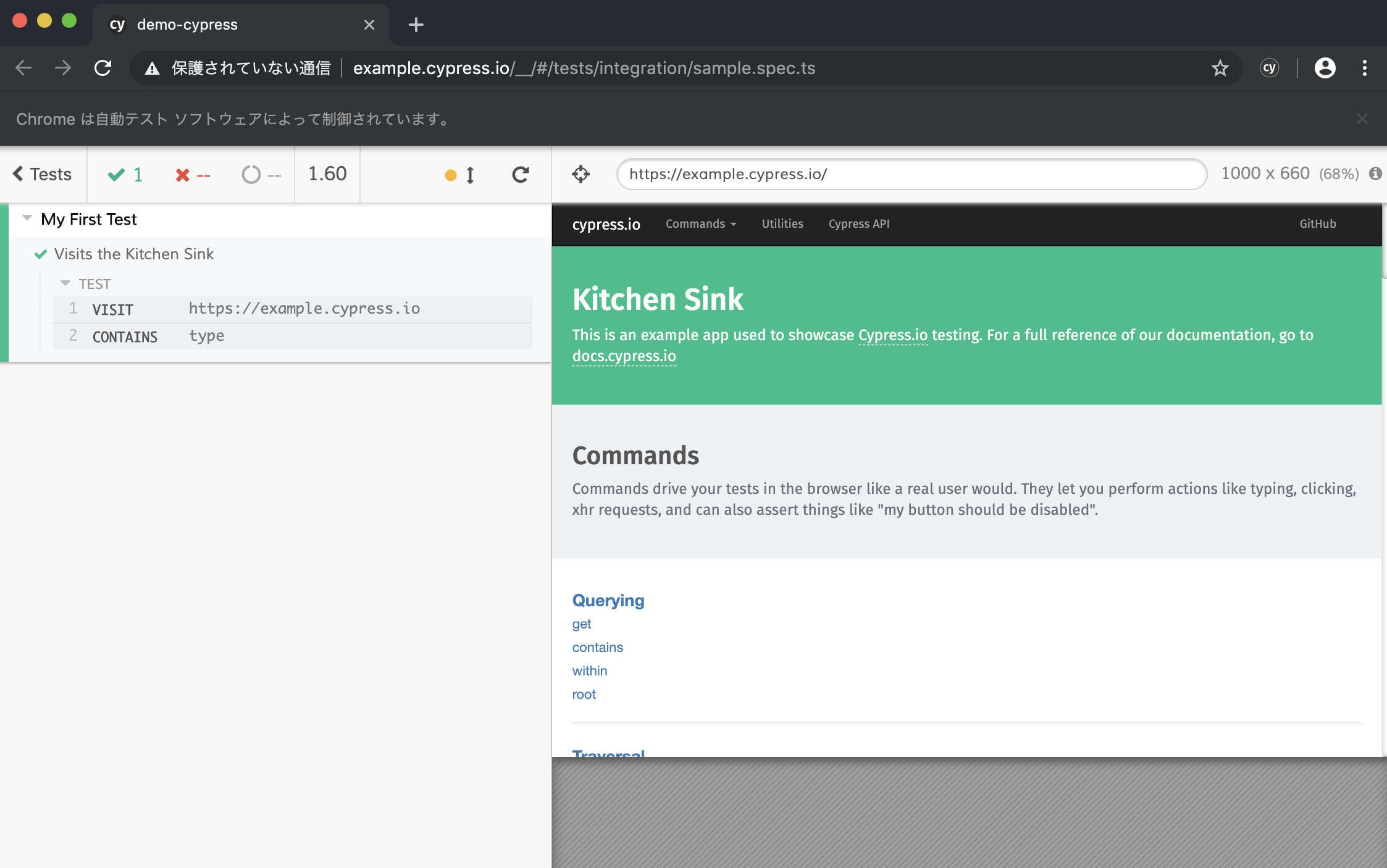Viewport: 1387px width, 868px height.
Task: Click the 1.60 test duration value
Action: click(327, 174)
